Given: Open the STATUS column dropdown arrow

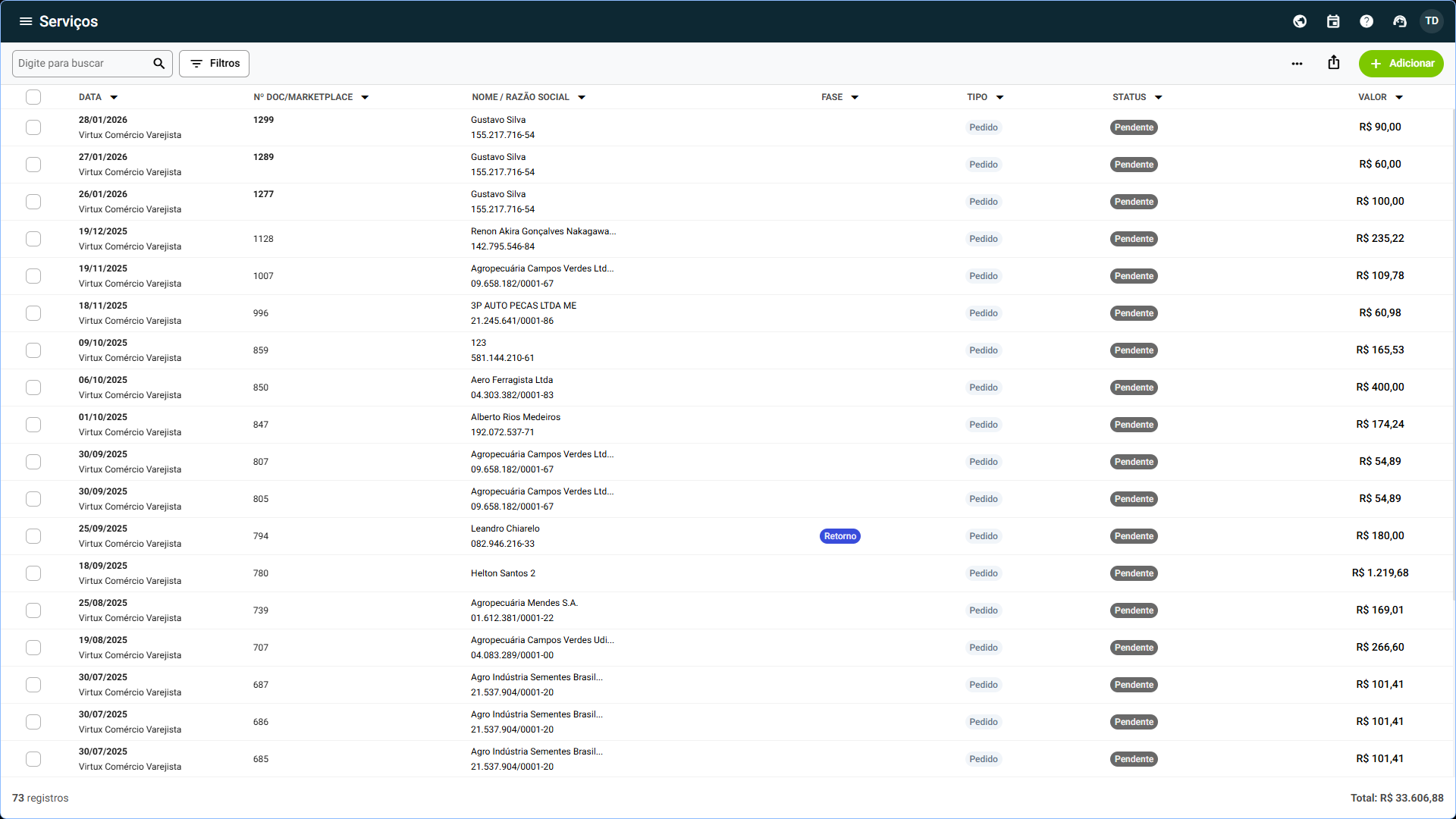Looking at the screenshot, I should click(x=1158, y=97).
